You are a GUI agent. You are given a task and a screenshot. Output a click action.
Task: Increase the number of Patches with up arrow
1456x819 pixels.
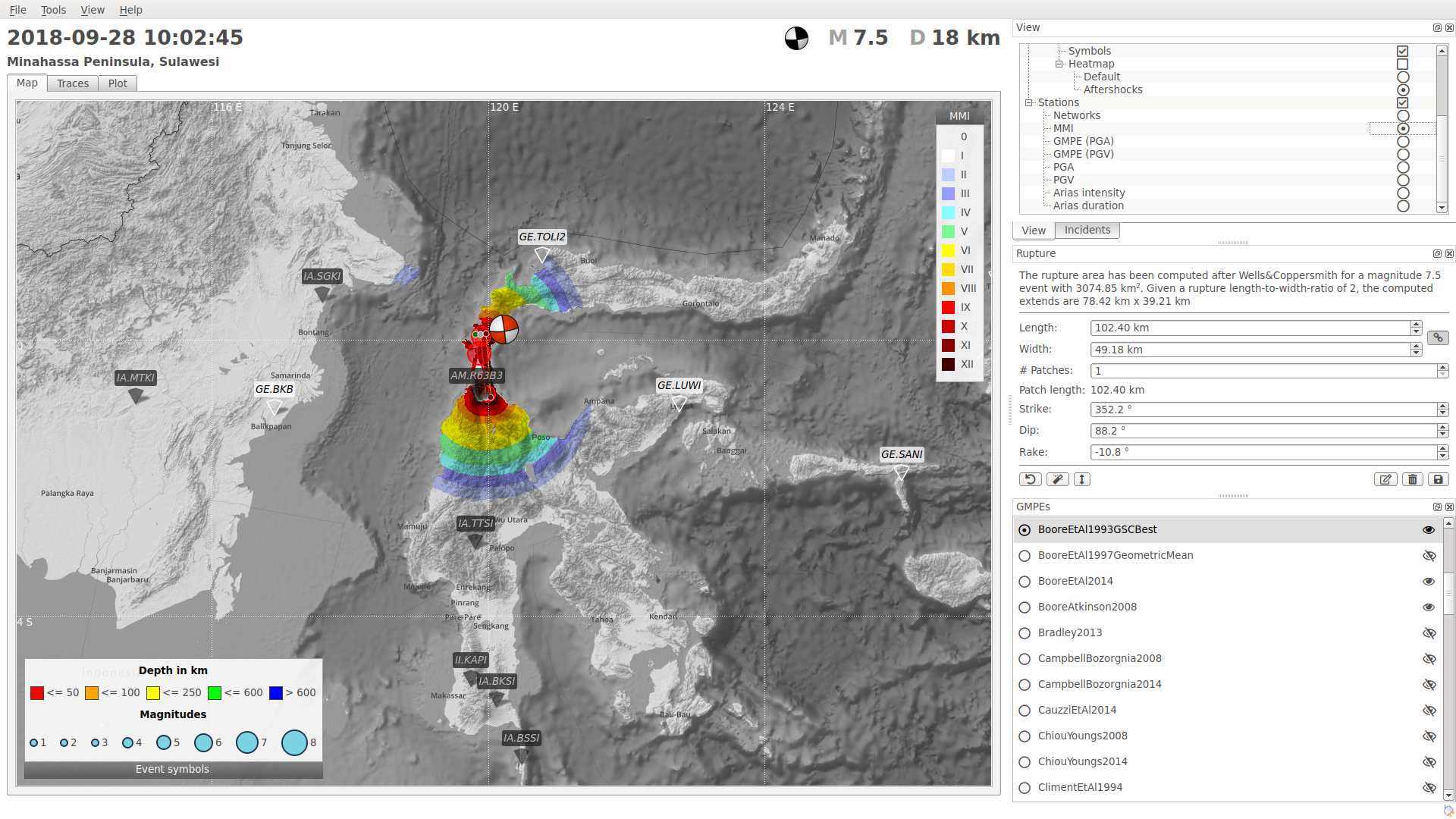[x=1442, y=368]
